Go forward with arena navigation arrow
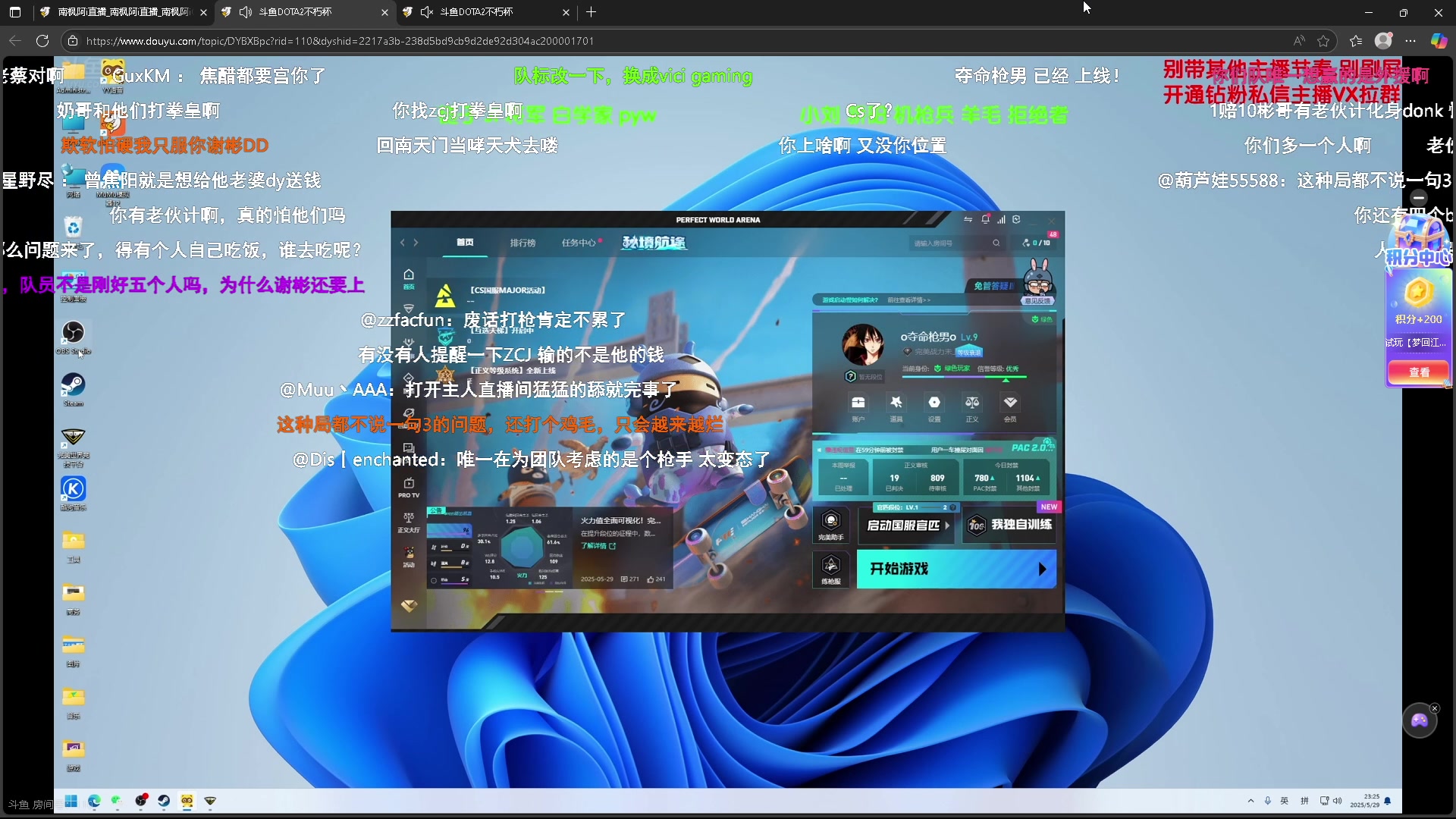The width and height of the screenshot is (1456, 819). coord(416,243)
